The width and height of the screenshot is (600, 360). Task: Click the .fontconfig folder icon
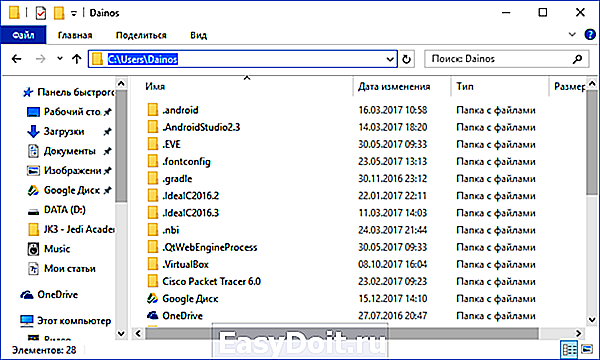click(152, 161)
